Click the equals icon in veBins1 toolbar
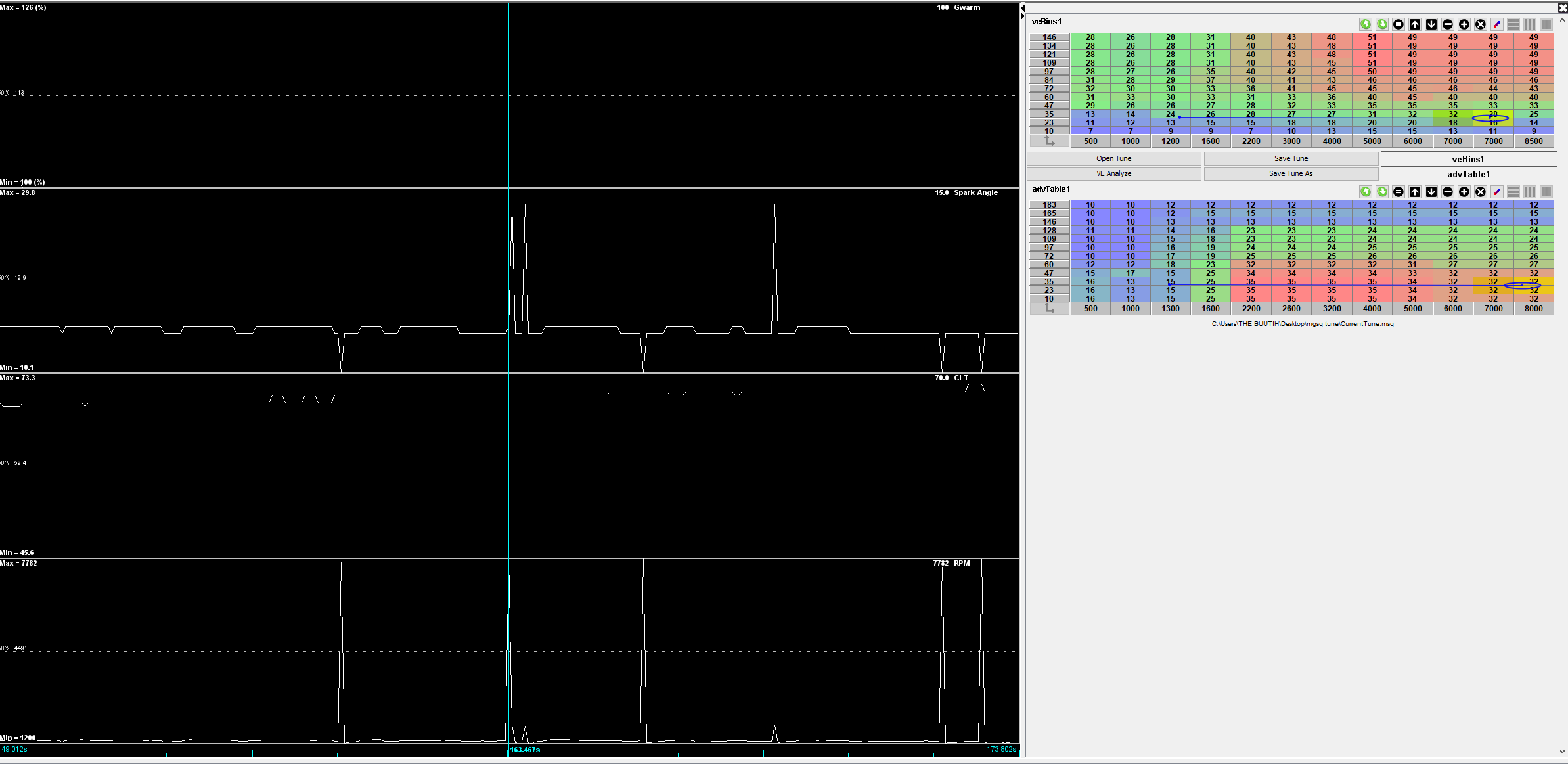 pos(1399,24)
